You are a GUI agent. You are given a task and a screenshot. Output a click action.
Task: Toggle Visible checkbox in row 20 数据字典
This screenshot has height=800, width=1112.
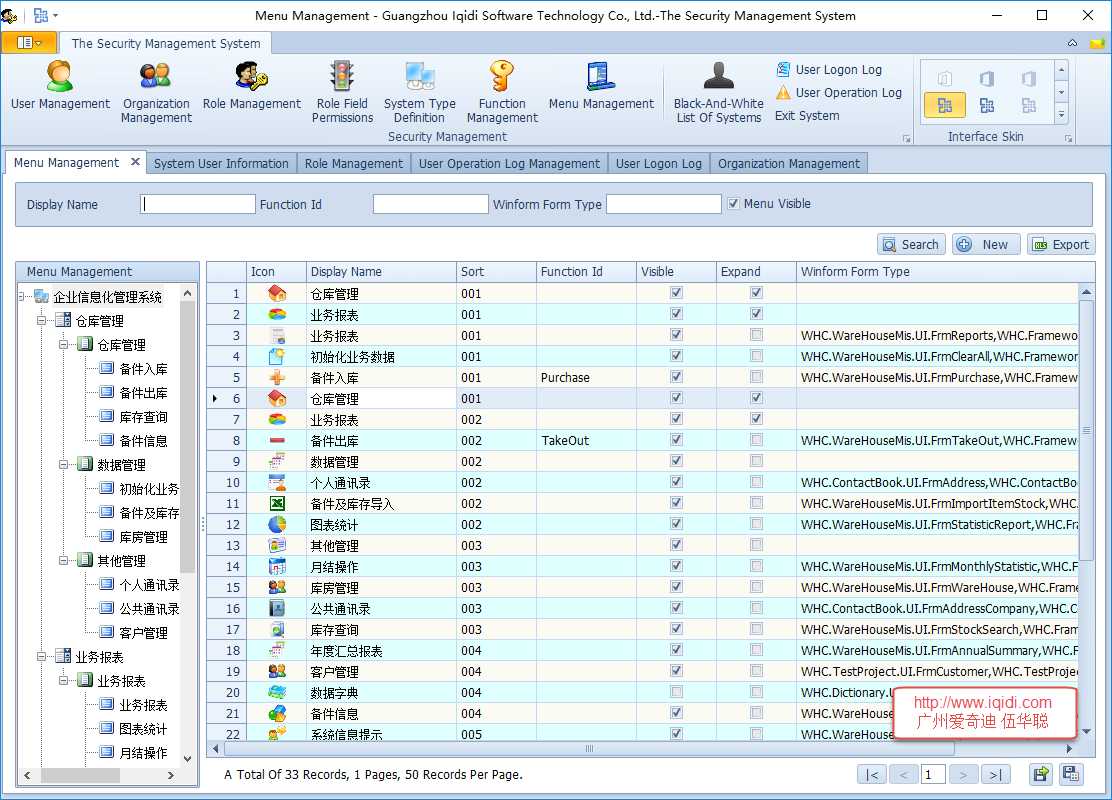pyautogui.click(x=677, y=691)
